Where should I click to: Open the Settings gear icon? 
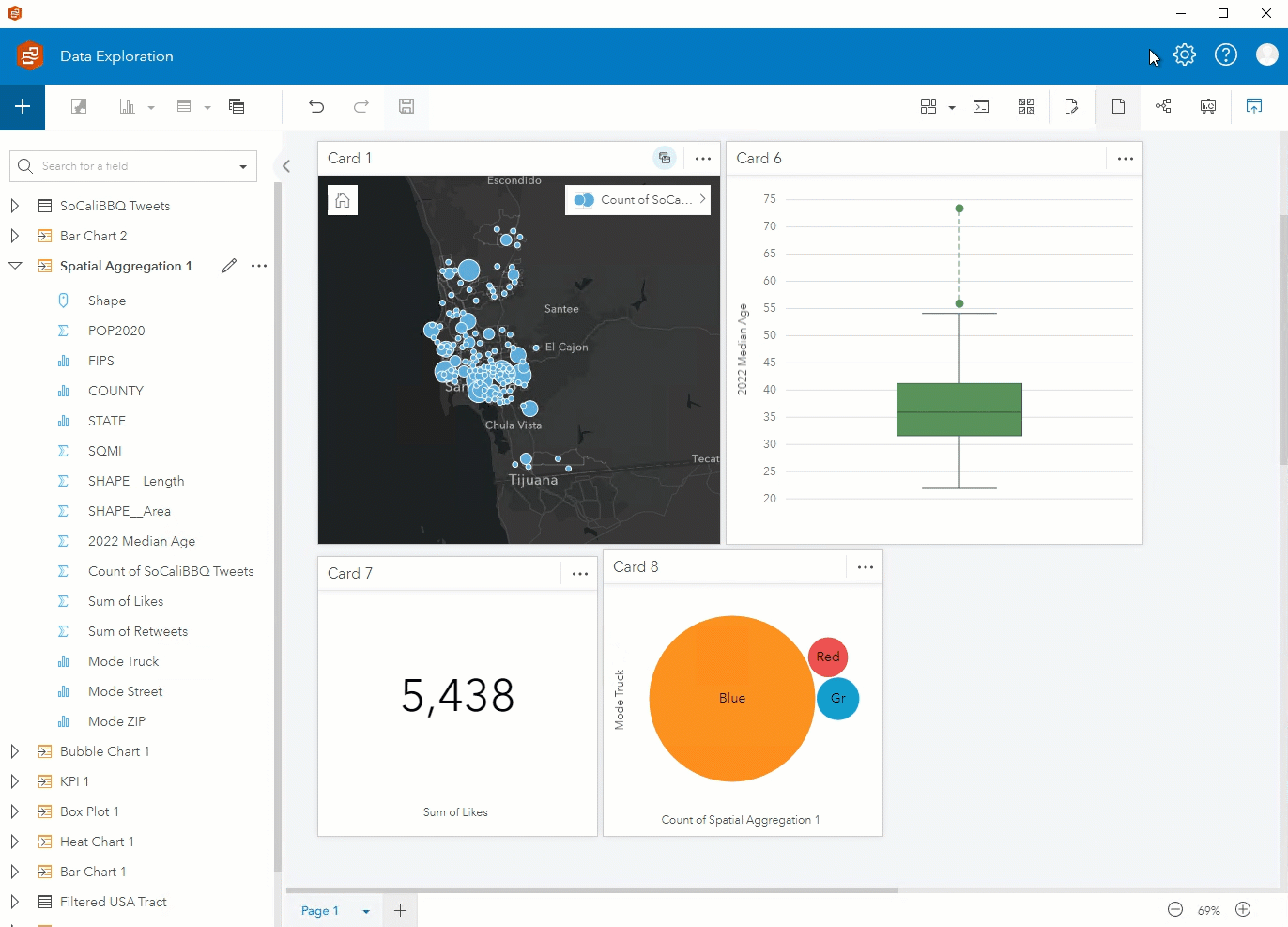pos(1185,55)
